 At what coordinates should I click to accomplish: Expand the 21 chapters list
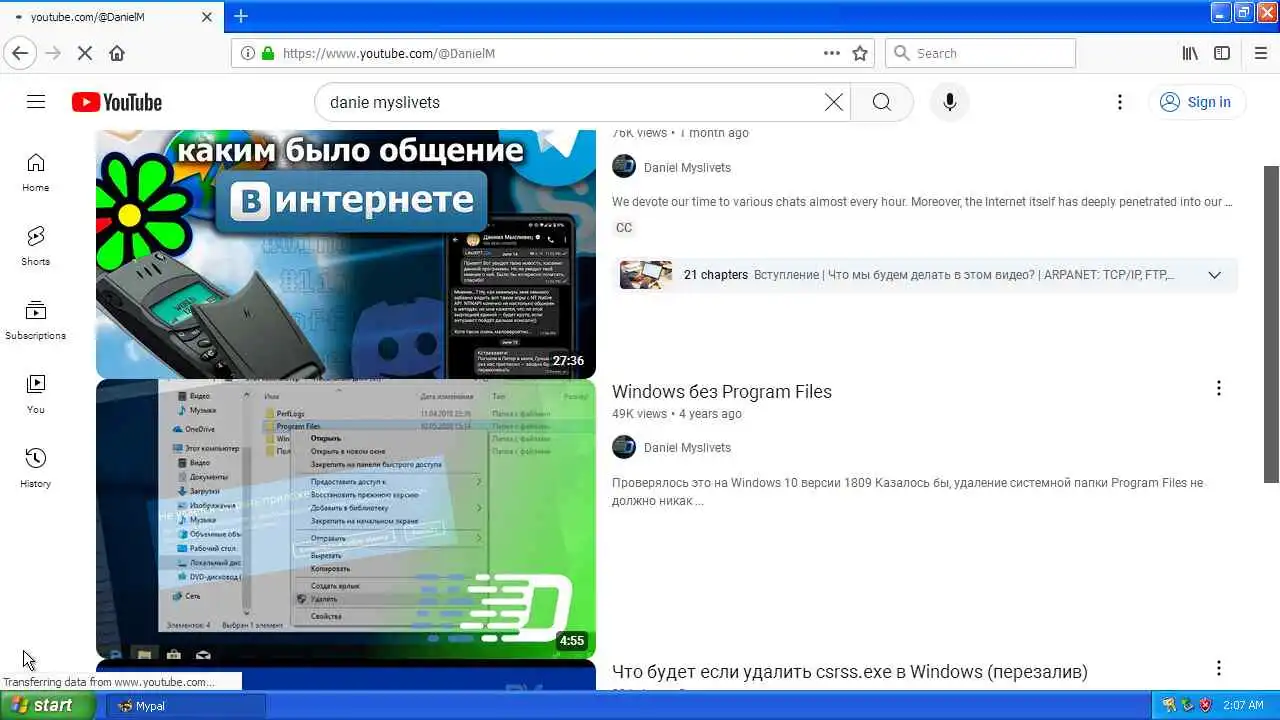[1214, 275]
